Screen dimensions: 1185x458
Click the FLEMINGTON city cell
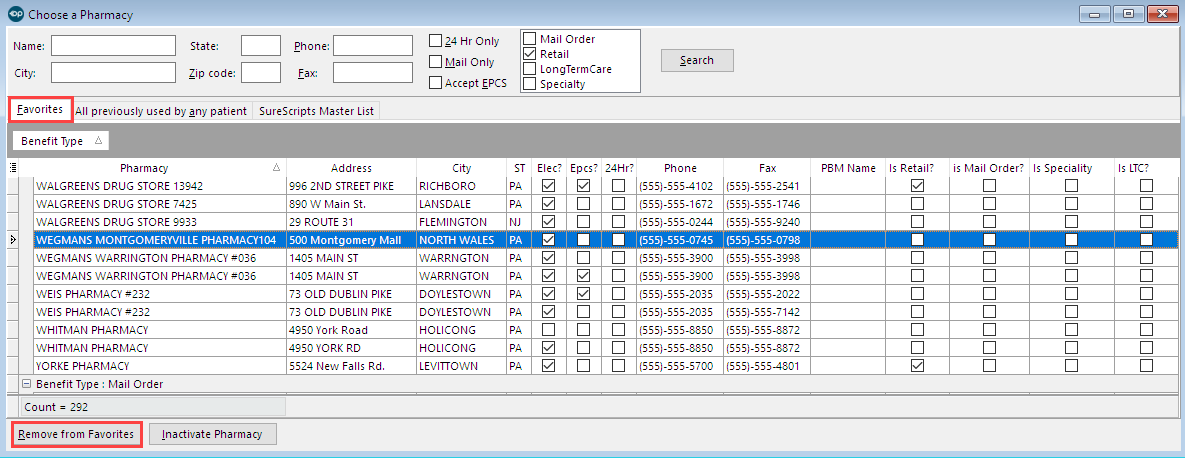(x=461, y=221)
